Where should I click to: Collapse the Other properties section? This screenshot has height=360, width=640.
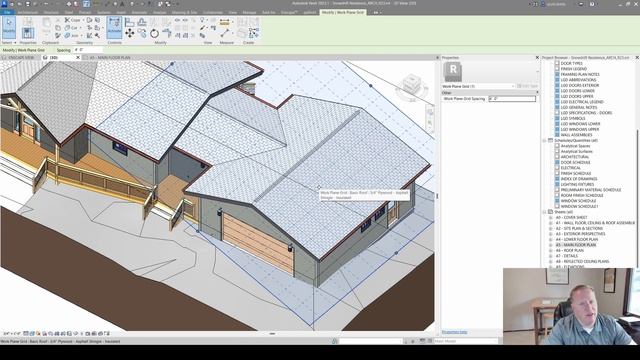(x=537, y=93)
